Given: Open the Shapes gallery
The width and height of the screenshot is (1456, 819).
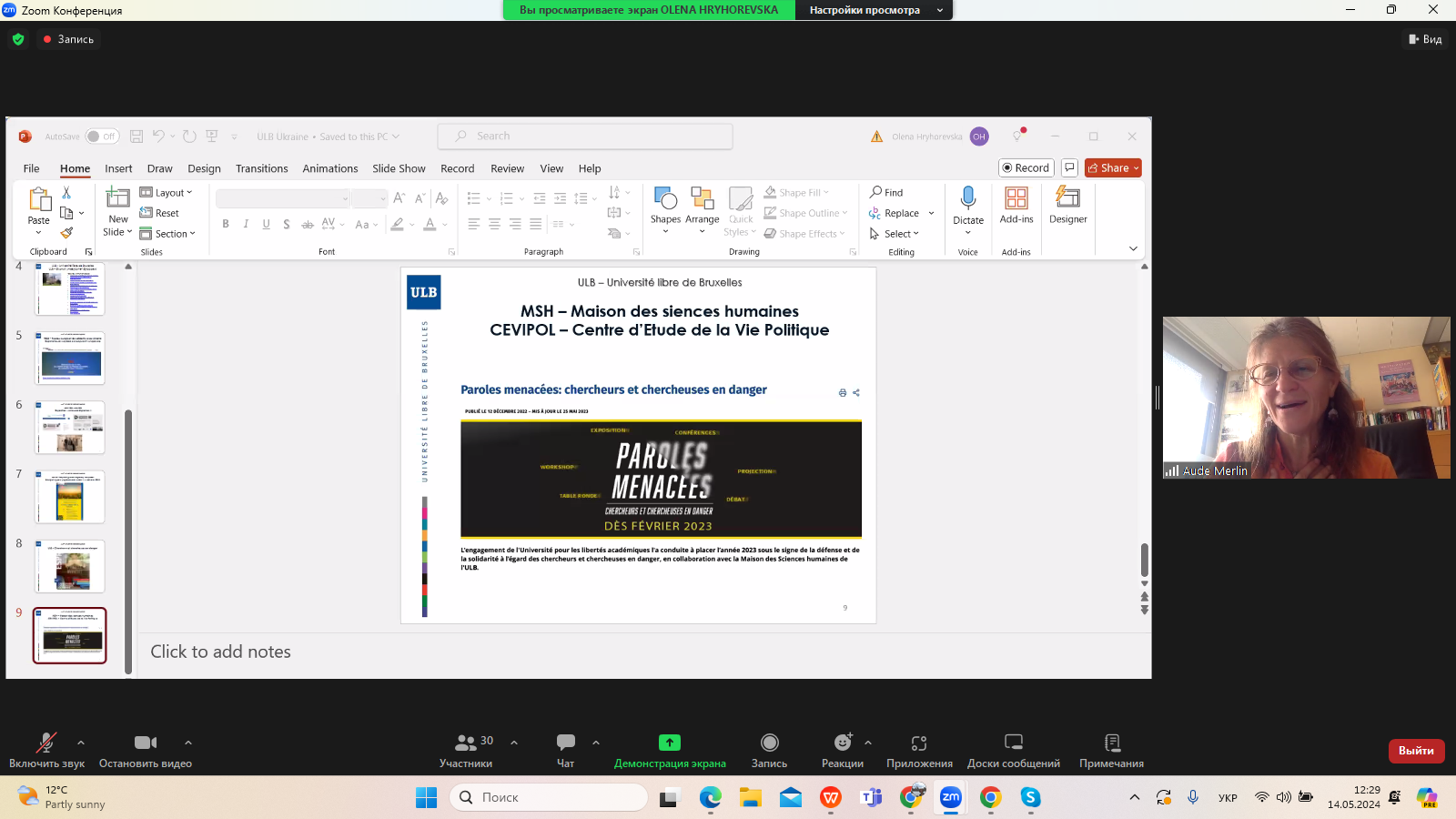Looking at the screenshot, I should point(665,199).
